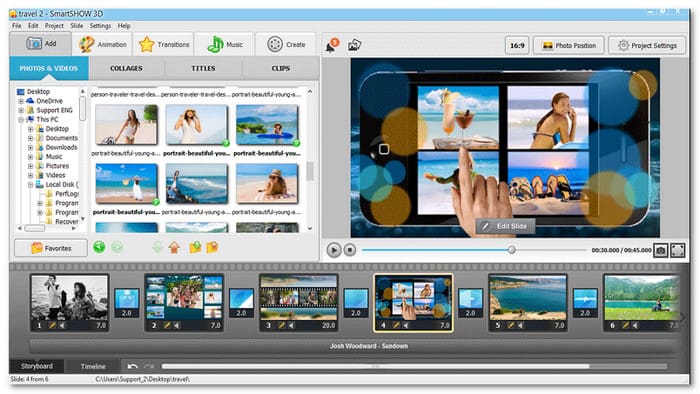700x394 pixels.
Task: Take a snapshot with the camera icon
Action: pyautogui.click(x=661, y=250)
